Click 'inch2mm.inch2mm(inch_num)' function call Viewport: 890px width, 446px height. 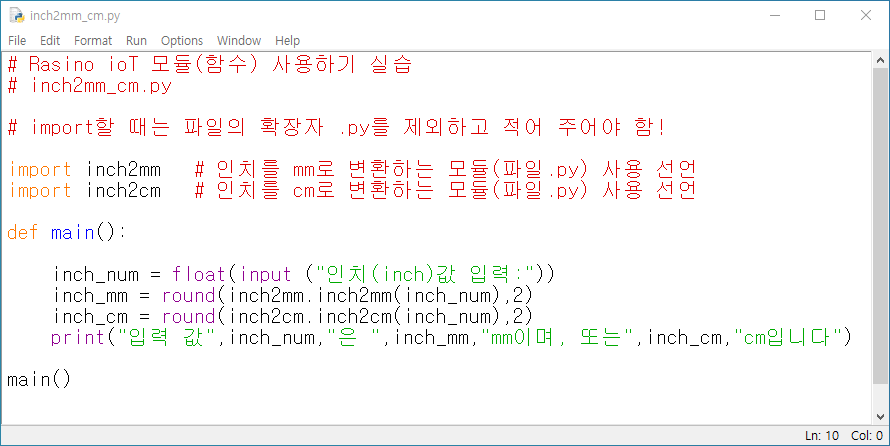(x=364, y=296)
